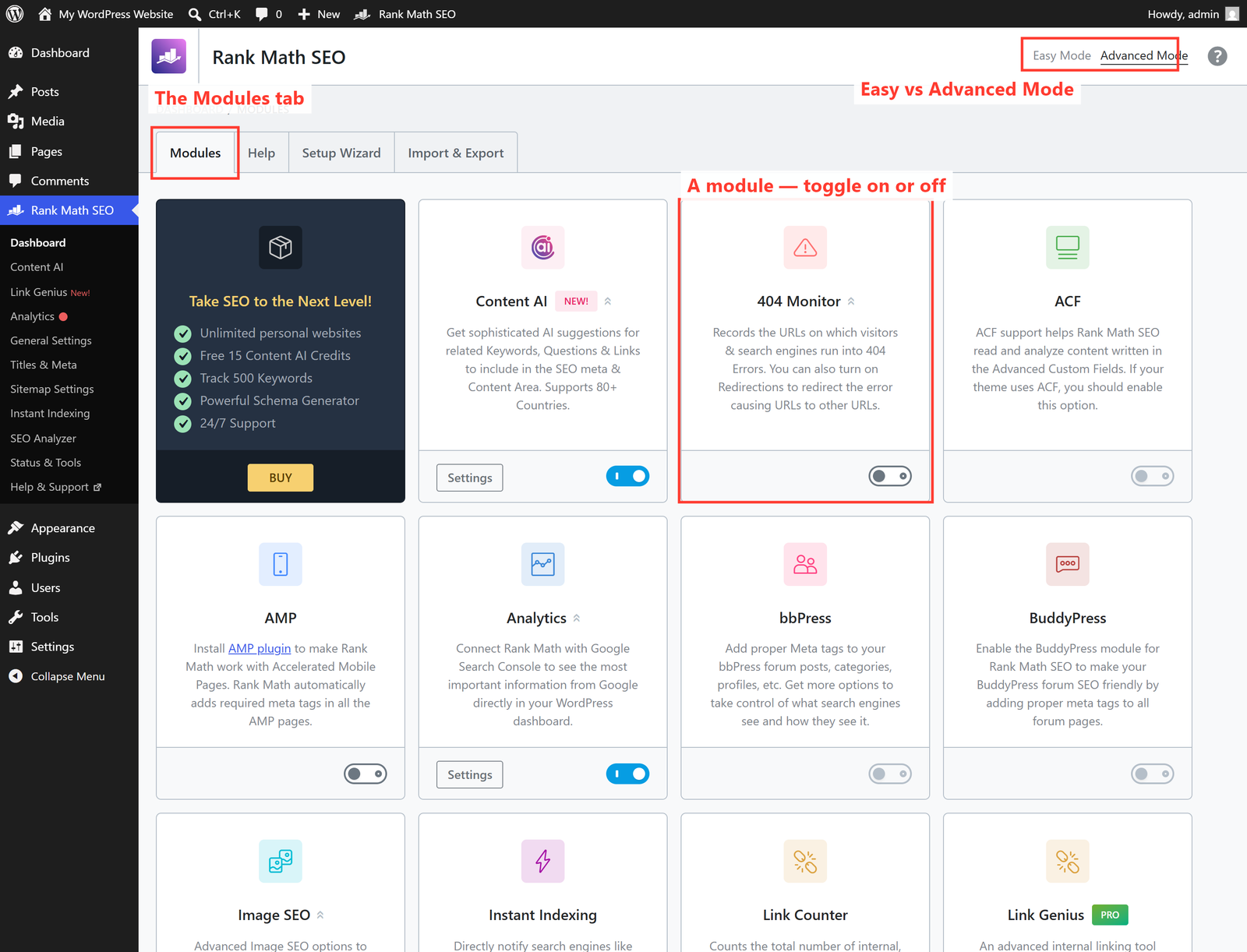The width and height of the screenshot is (1247, 952).
Task: Open the Modules tab
Action: (x=196, y=153)
